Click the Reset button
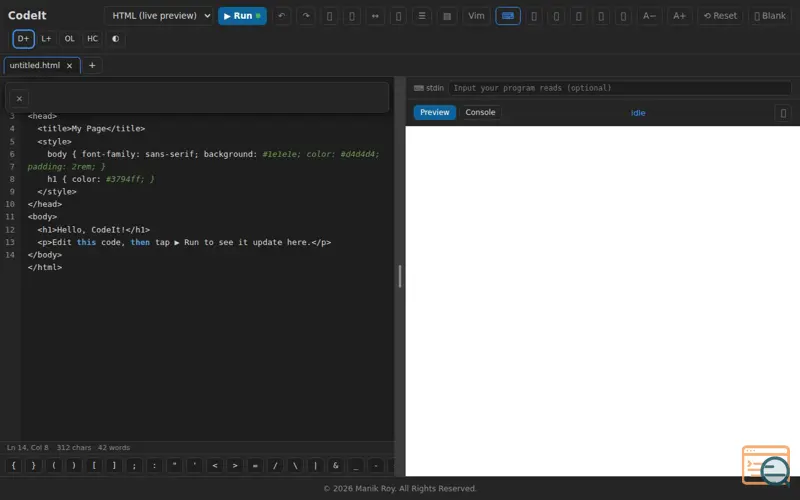This screenshot has width=800, height=500. pos(720,16)
